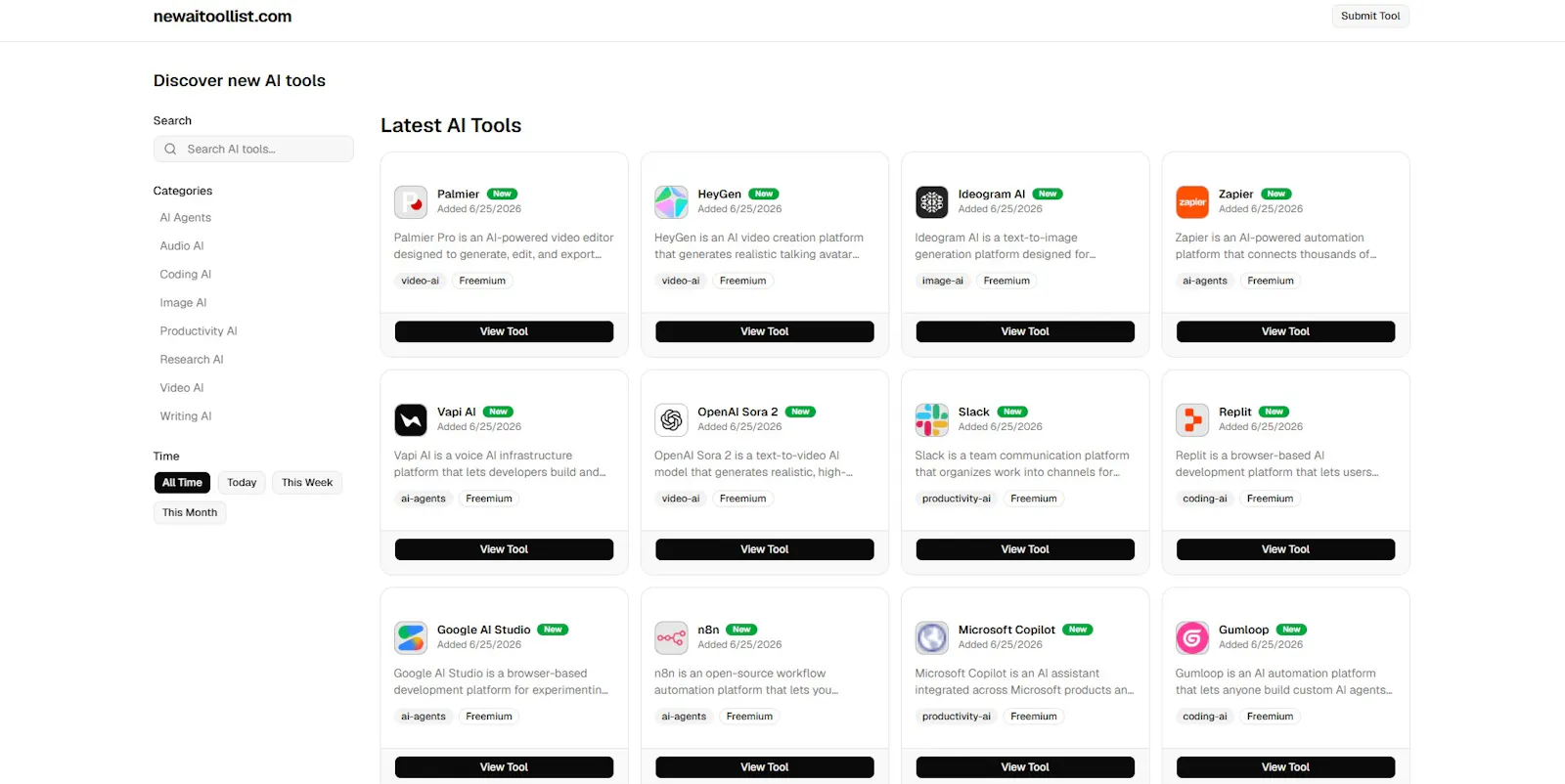The width and height of the screenshot is (1565, 784).
Task: Click the coding-ai tag on Replit card
Action: [x=1205, y=500]
